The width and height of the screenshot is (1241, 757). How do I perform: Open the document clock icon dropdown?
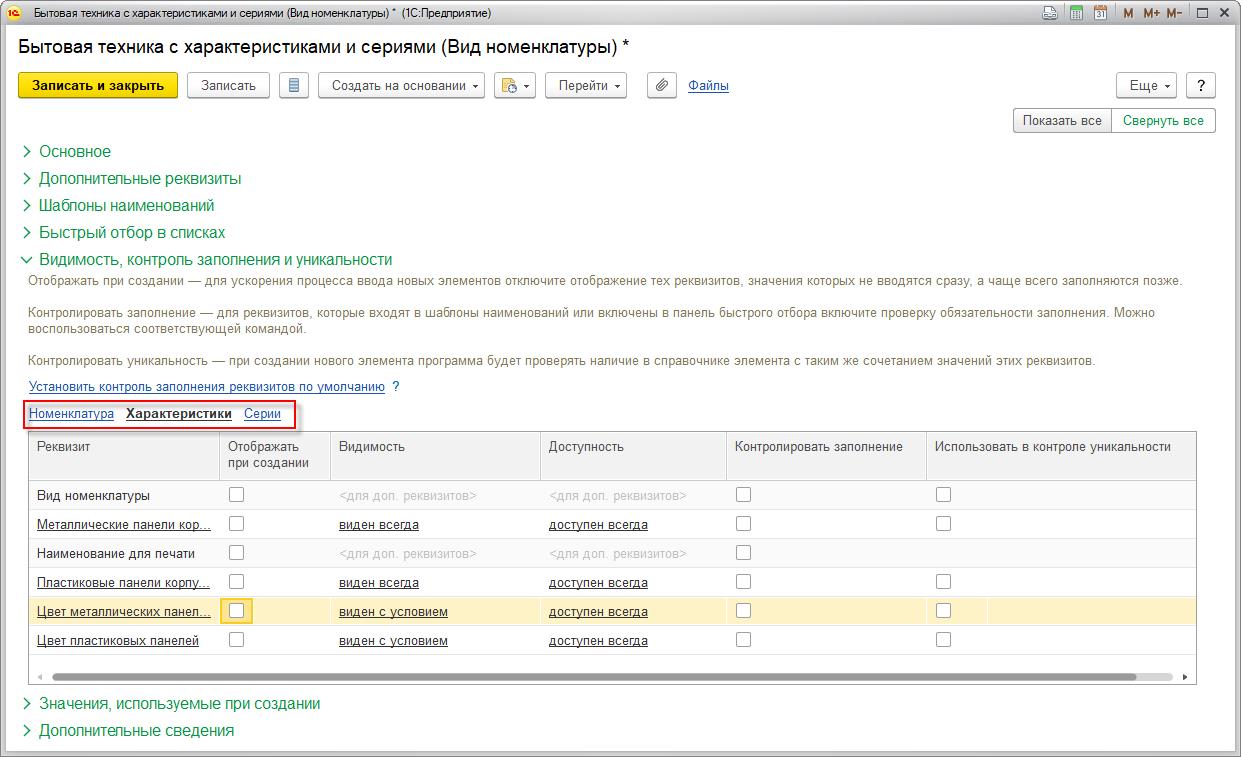click(x=515, y=86)
